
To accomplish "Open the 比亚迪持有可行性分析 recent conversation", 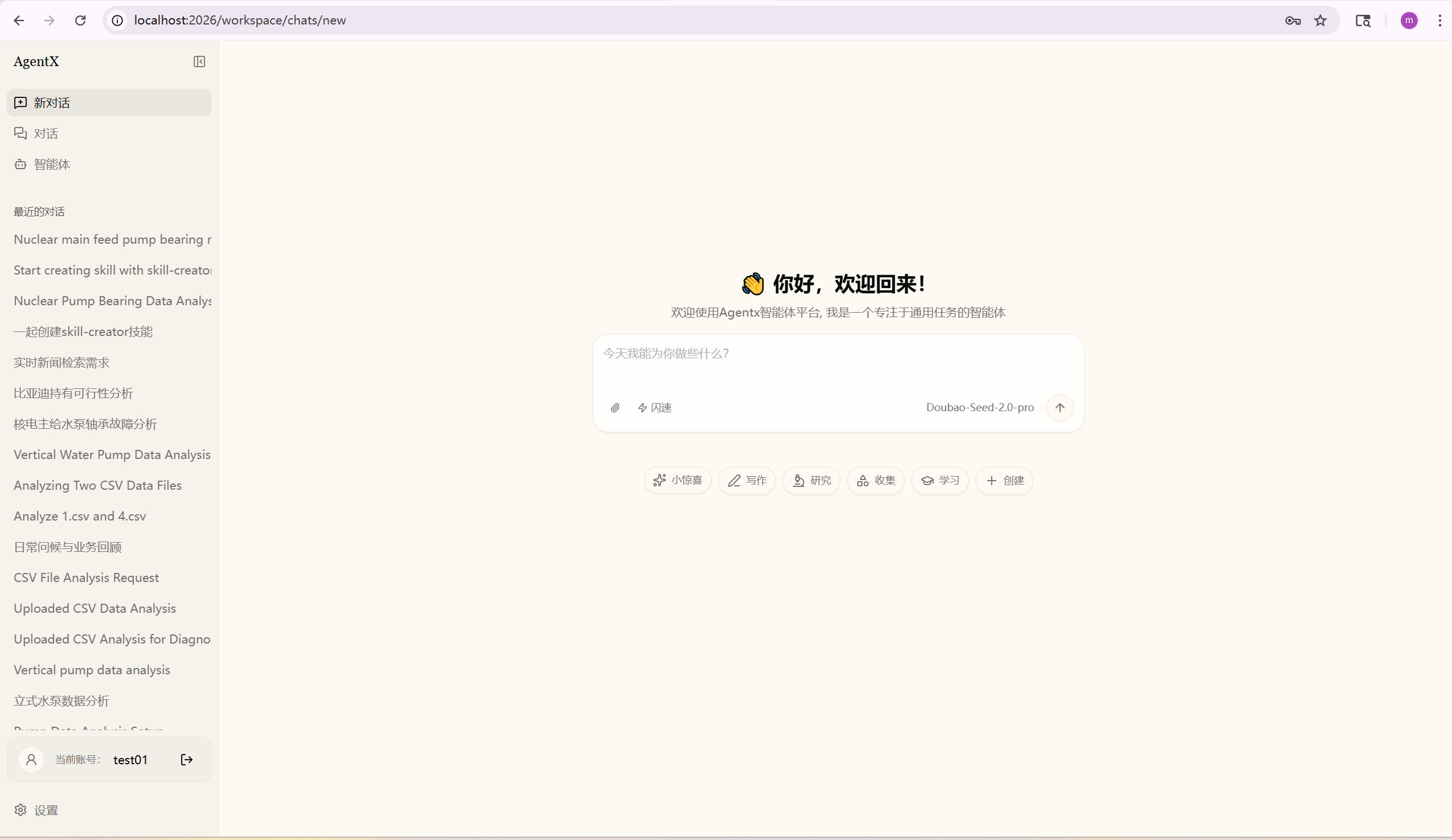I will [73, 394].
